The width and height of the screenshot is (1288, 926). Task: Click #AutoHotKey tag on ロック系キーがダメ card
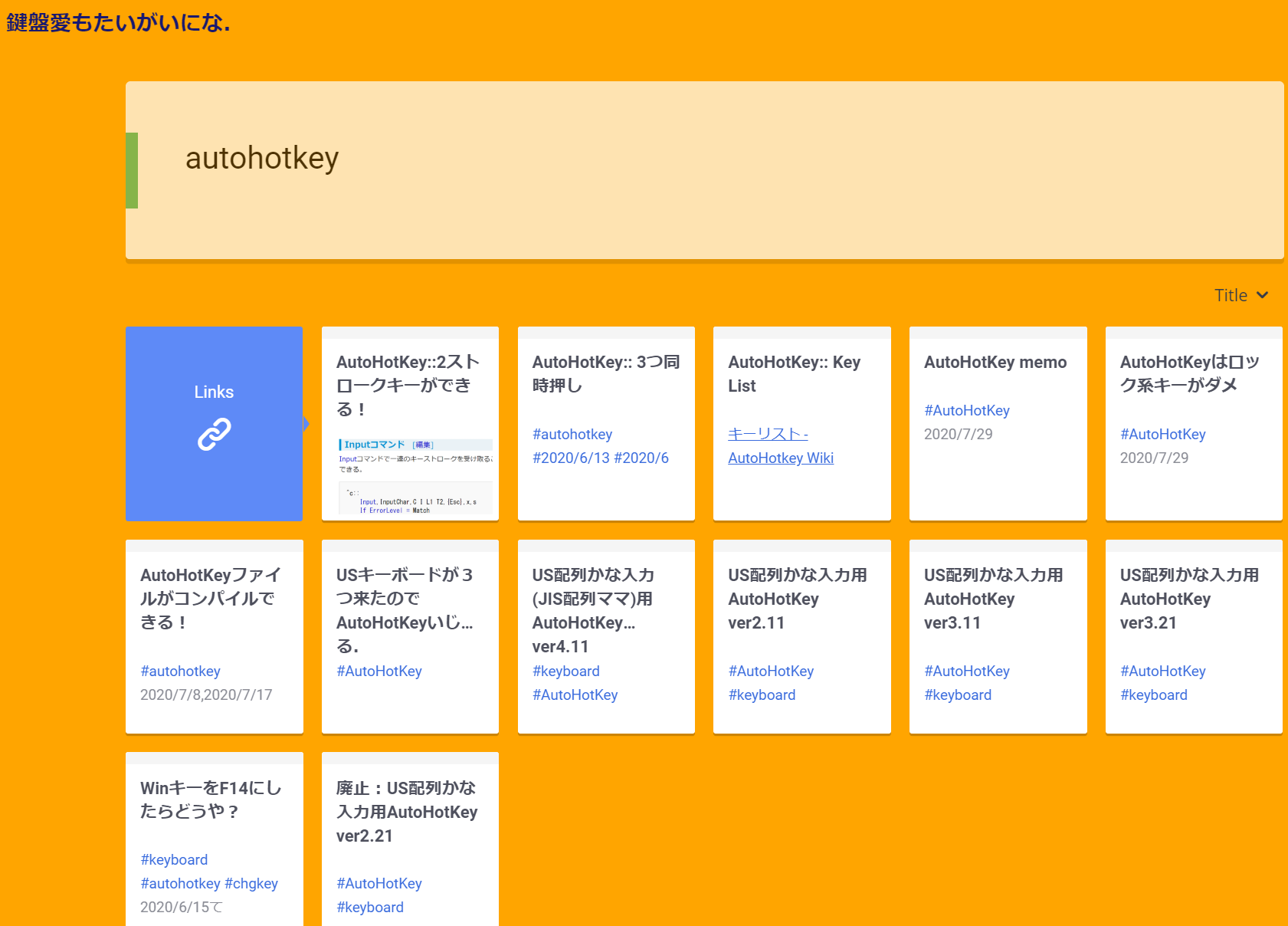pyautogui.click(x=1163, y=435)
